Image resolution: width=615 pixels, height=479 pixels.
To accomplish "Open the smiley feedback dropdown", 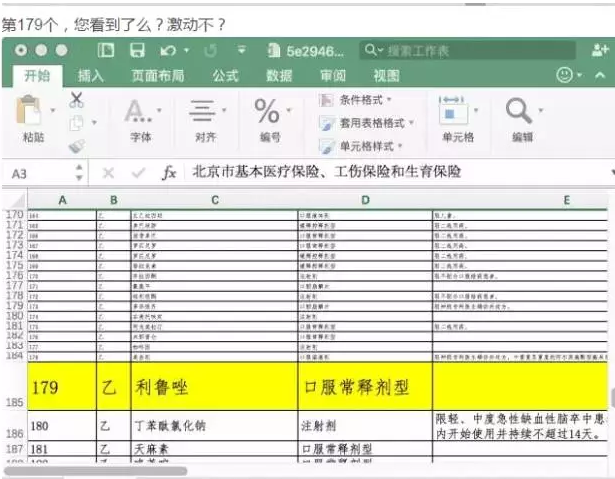I will coord(572,75).
